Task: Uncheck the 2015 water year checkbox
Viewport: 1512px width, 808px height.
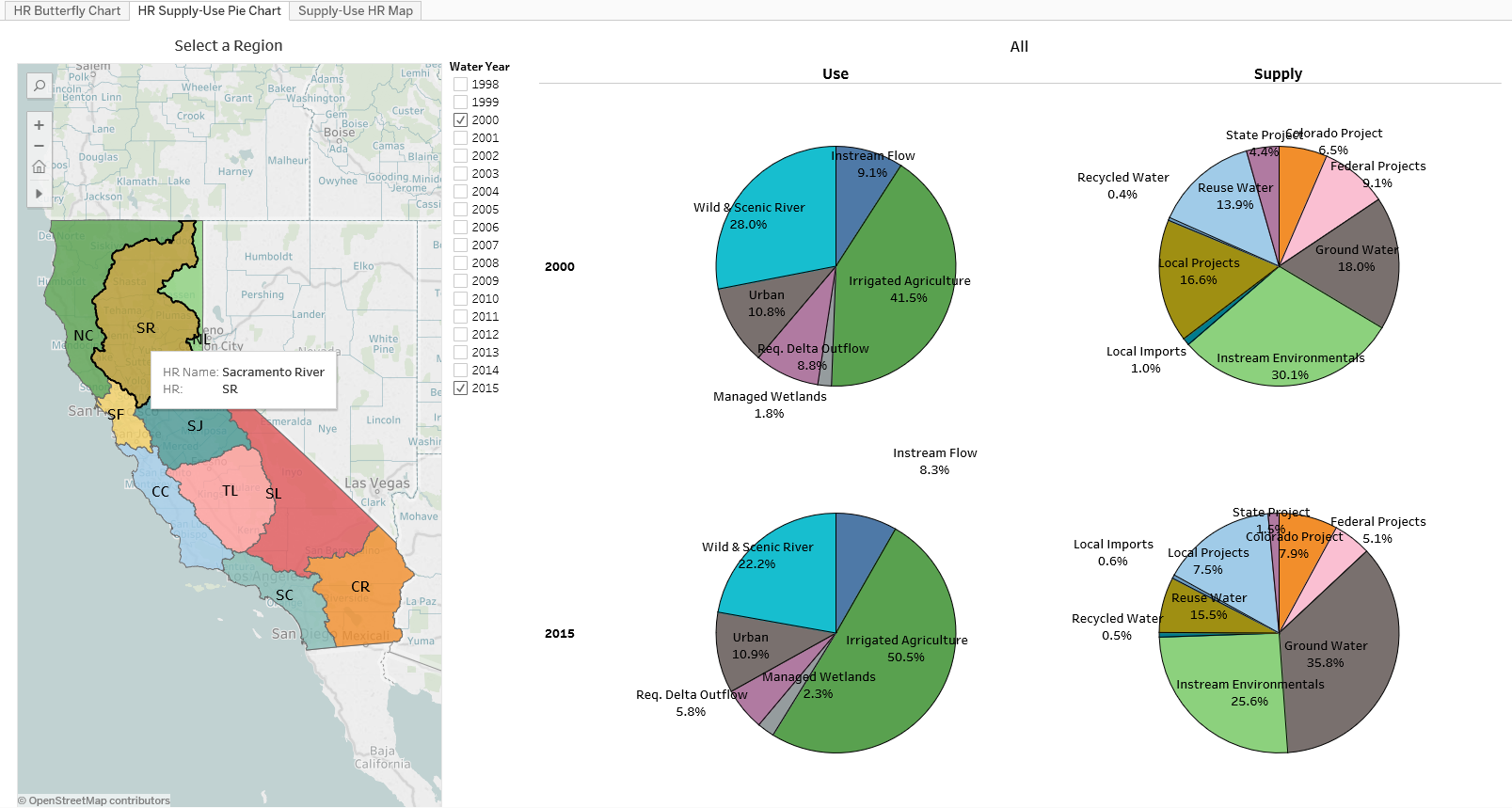Action: point(461,388)
